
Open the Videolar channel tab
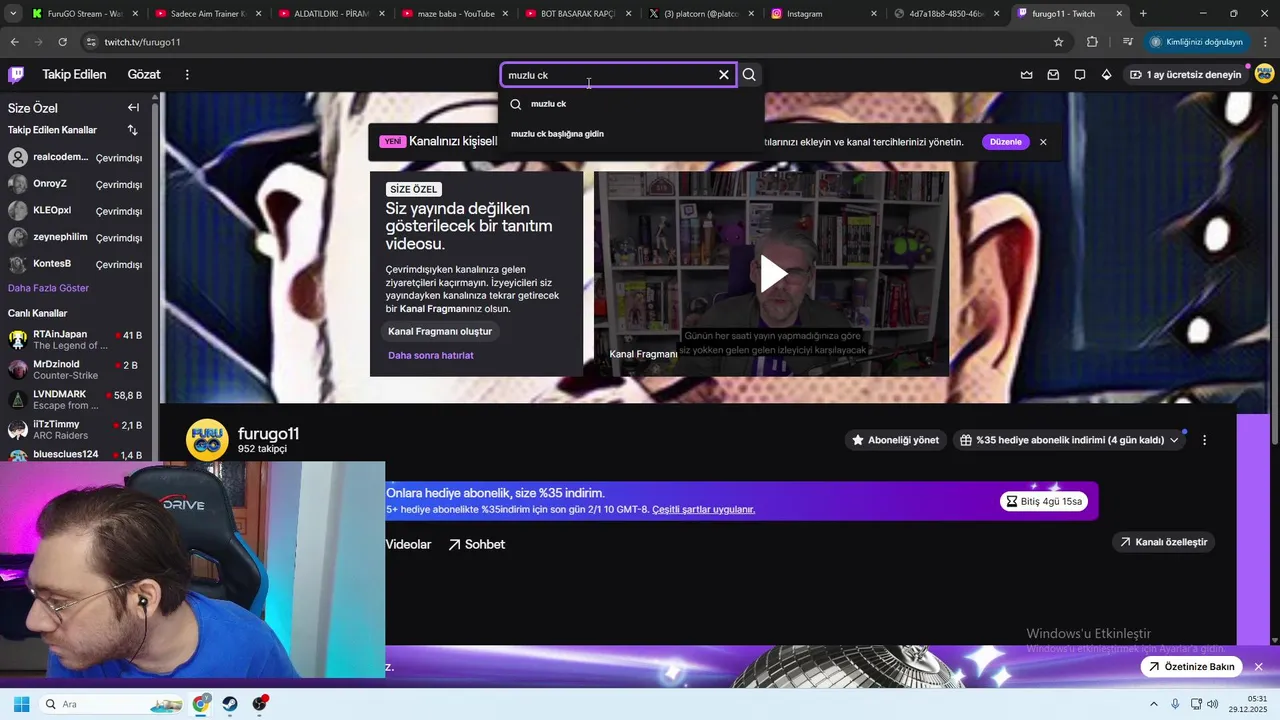[408, 544]
